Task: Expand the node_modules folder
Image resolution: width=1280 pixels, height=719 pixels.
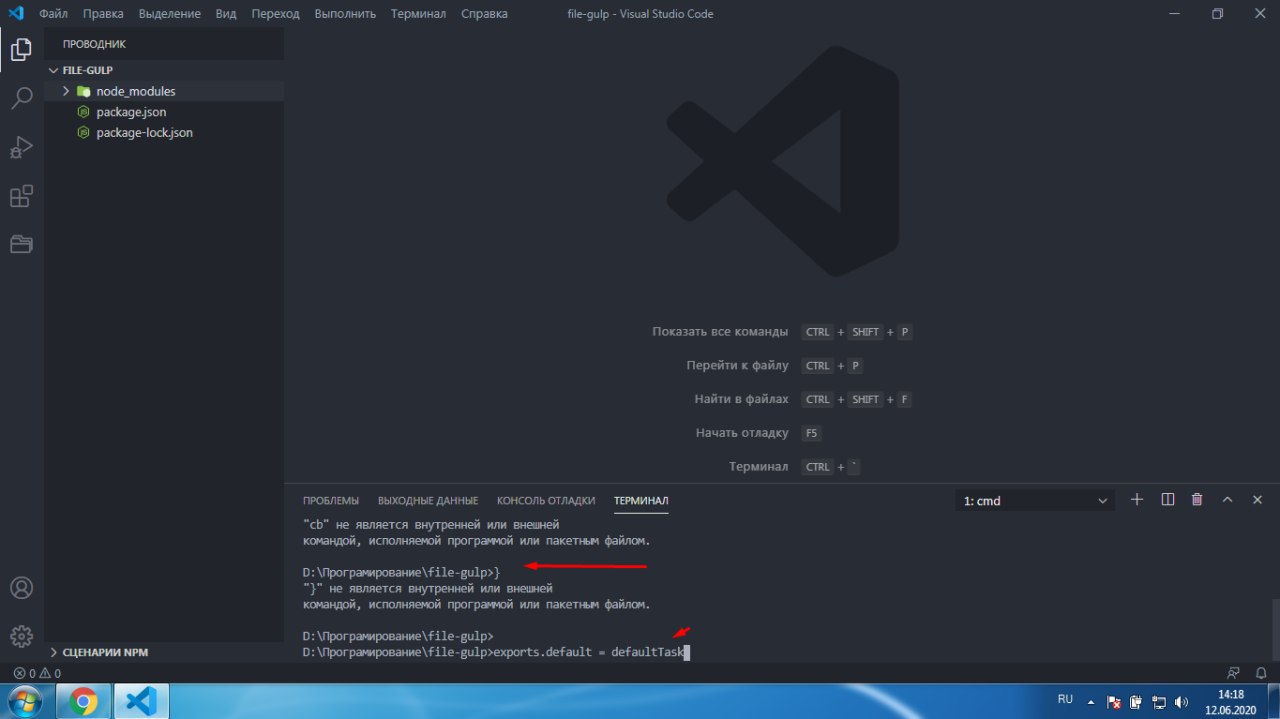Action: coord(164,91)
